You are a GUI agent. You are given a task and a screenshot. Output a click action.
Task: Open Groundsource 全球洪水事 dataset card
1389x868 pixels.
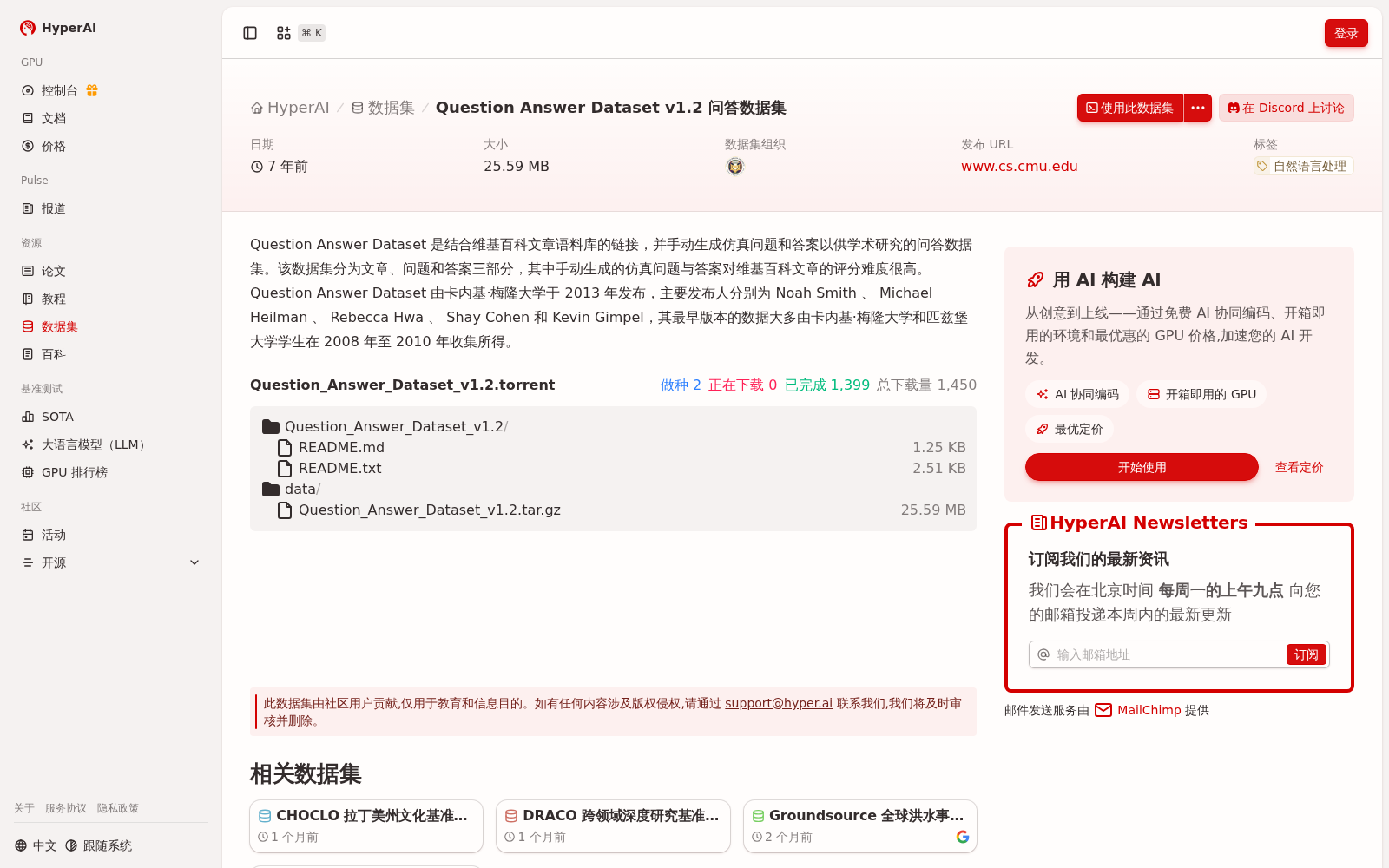[x=860, y=826]
